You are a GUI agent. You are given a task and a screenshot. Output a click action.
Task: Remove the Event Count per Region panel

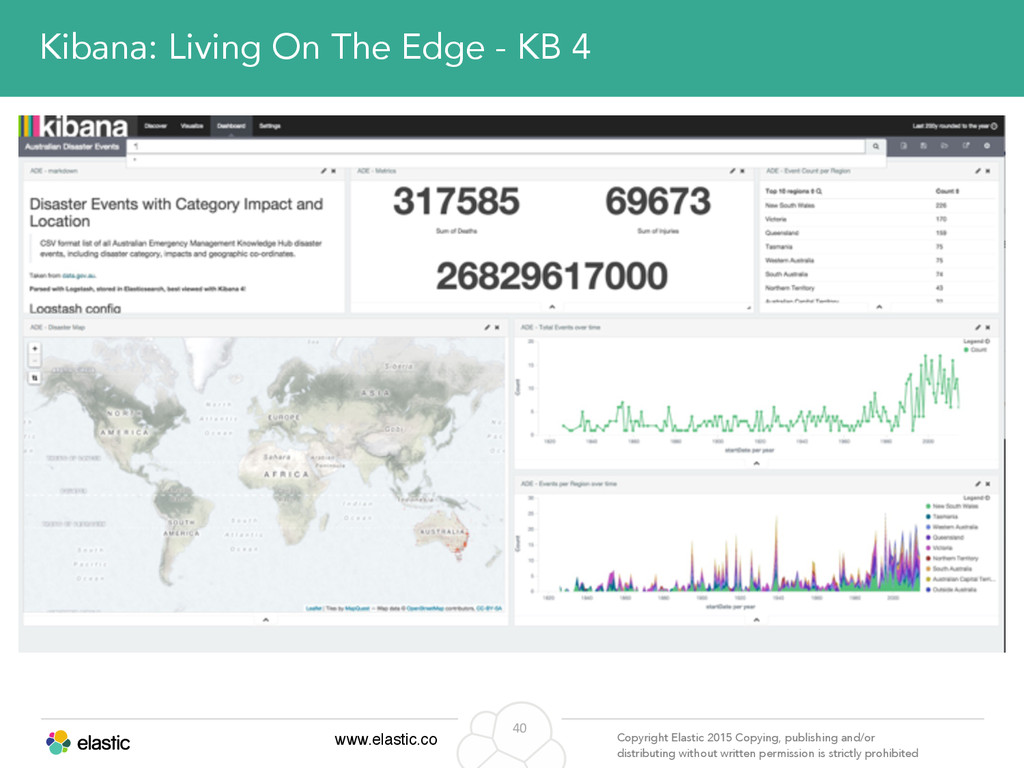(988, 171)
